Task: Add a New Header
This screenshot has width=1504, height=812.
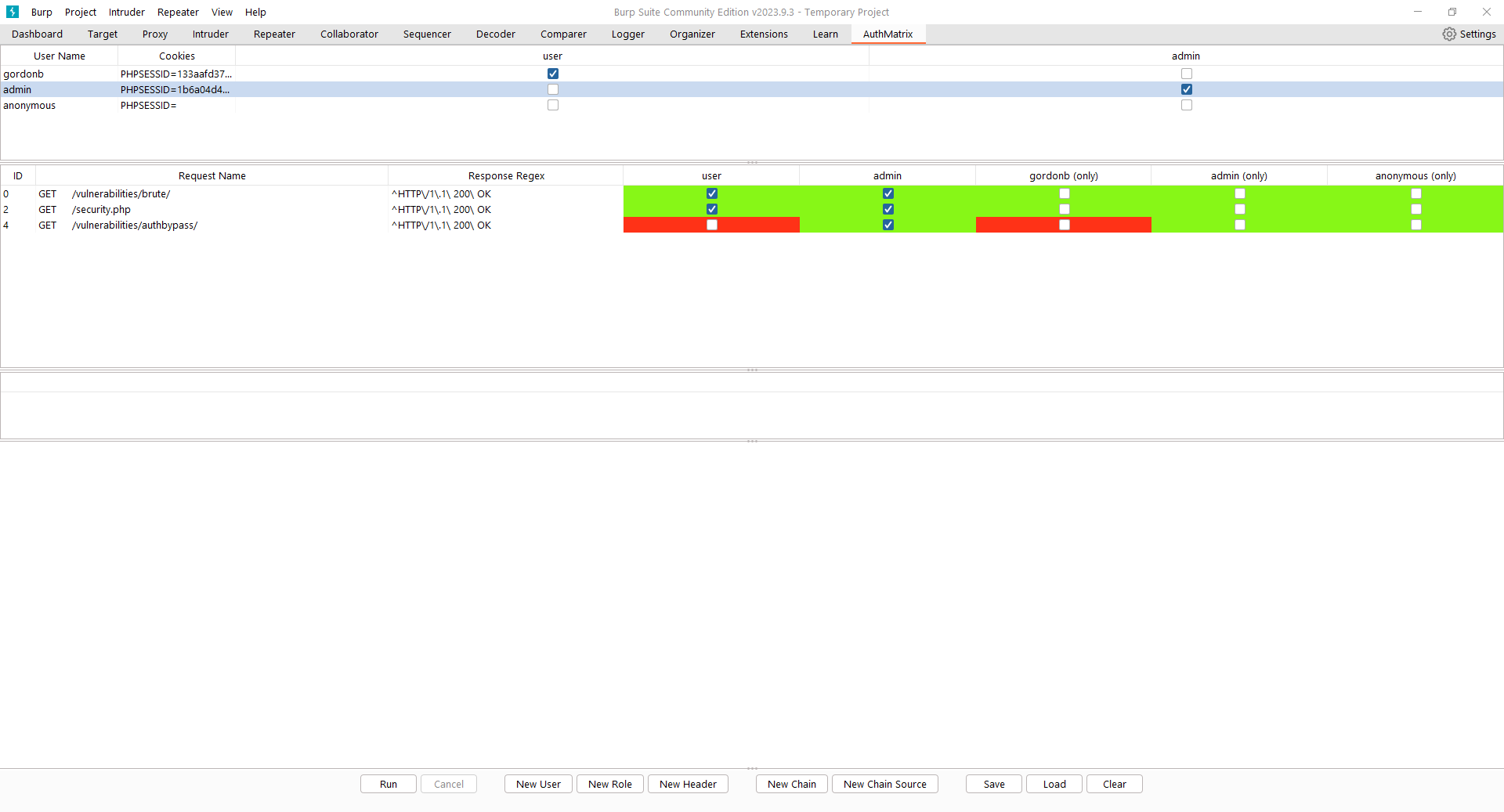Action: tap(689, 784)
